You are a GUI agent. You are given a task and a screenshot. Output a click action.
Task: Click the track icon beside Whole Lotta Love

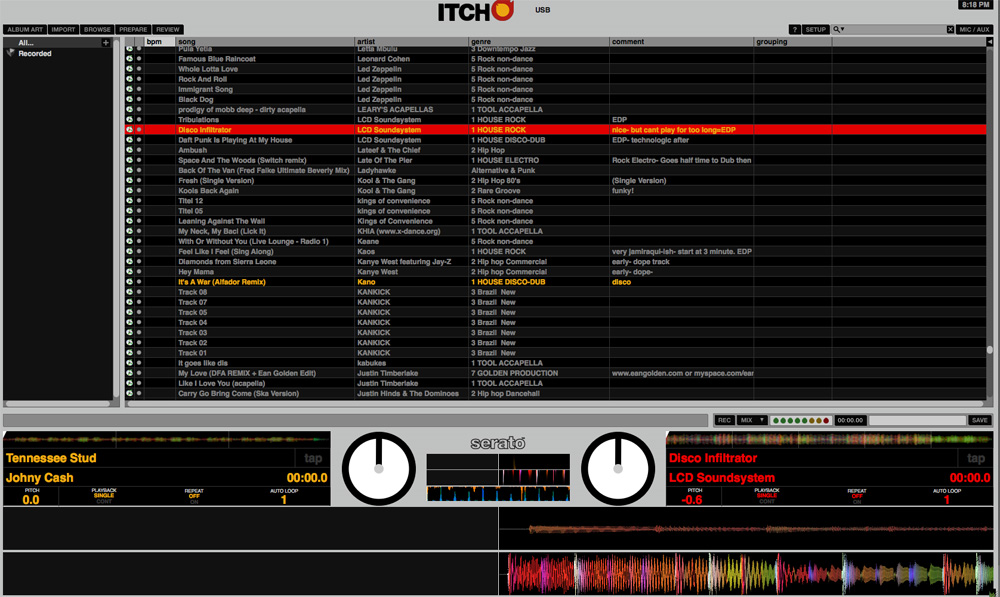(129, 69)
